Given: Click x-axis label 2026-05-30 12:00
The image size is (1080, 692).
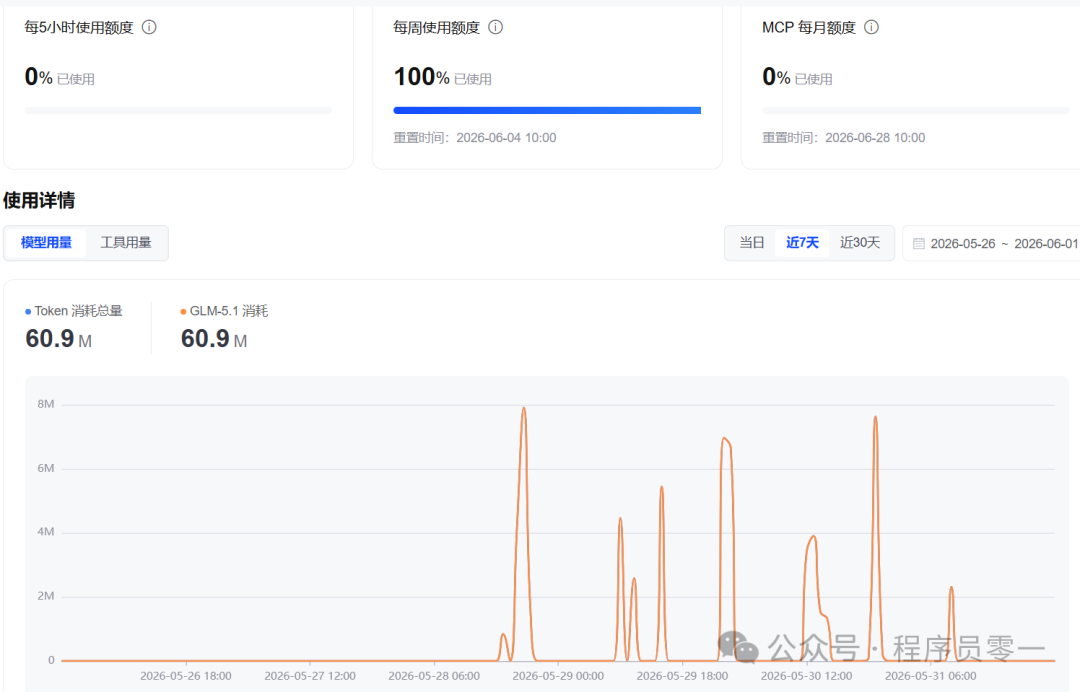Looking at the screenshot, I should [807, 676].
